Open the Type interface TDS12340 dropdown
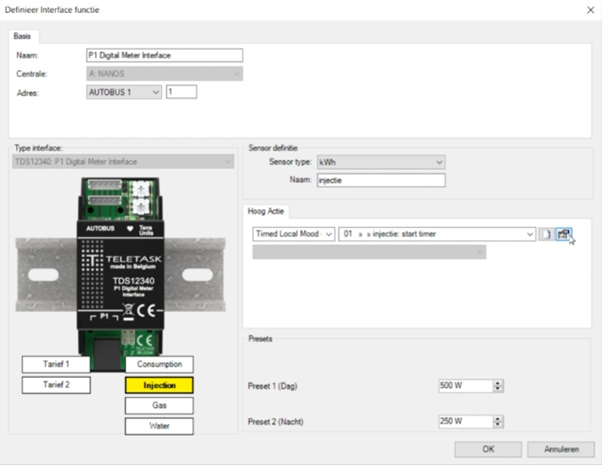 [123, 162]
